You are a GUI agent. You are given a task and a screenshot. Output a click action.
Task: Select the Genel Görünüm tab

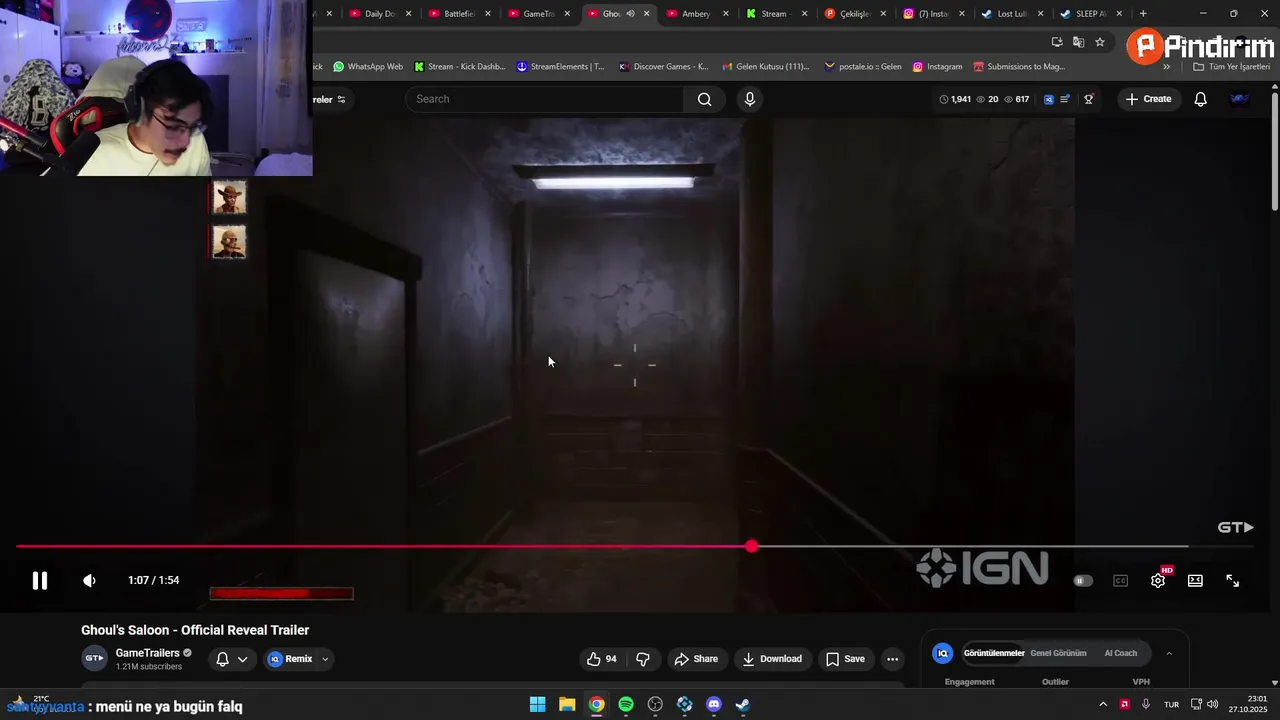[x=1058, y=653]
